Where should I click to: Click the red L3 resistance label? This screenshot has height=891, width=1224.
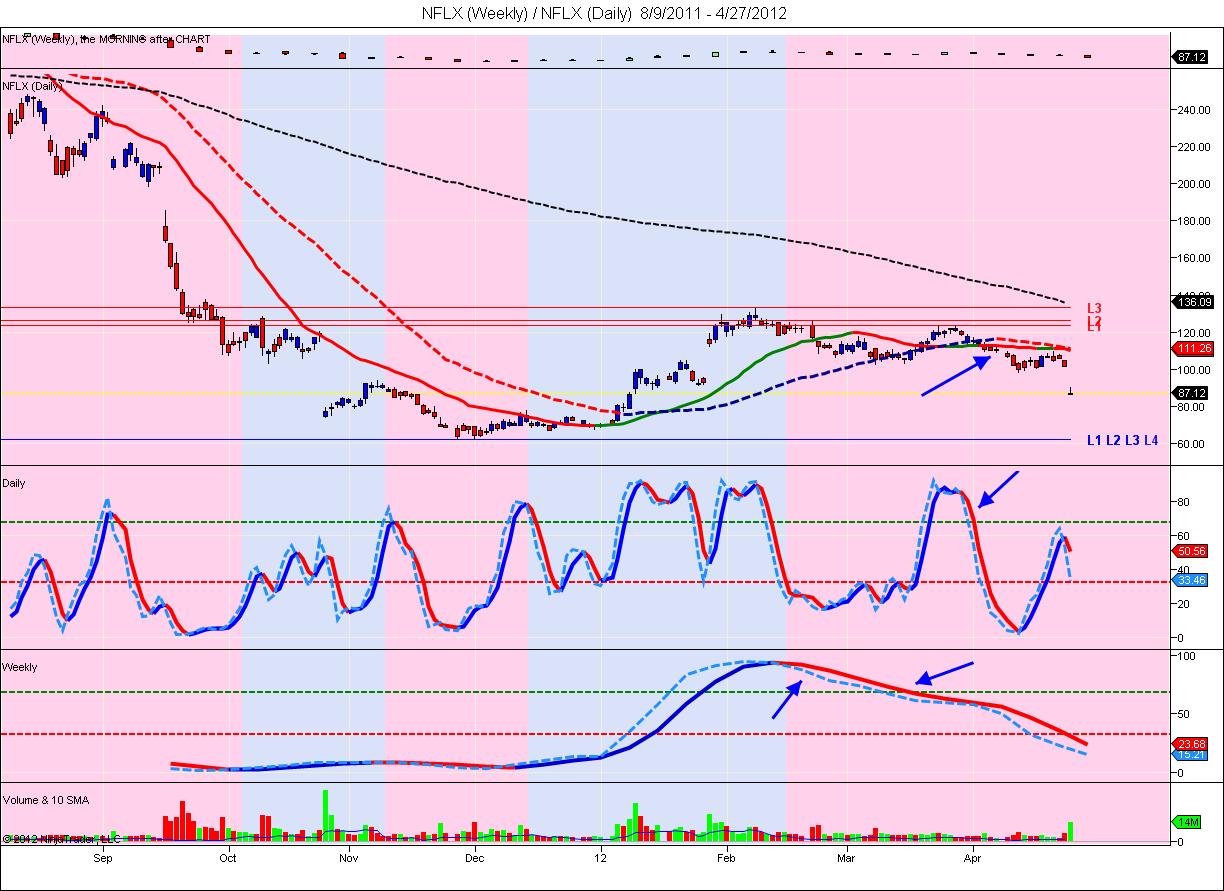1094,308
